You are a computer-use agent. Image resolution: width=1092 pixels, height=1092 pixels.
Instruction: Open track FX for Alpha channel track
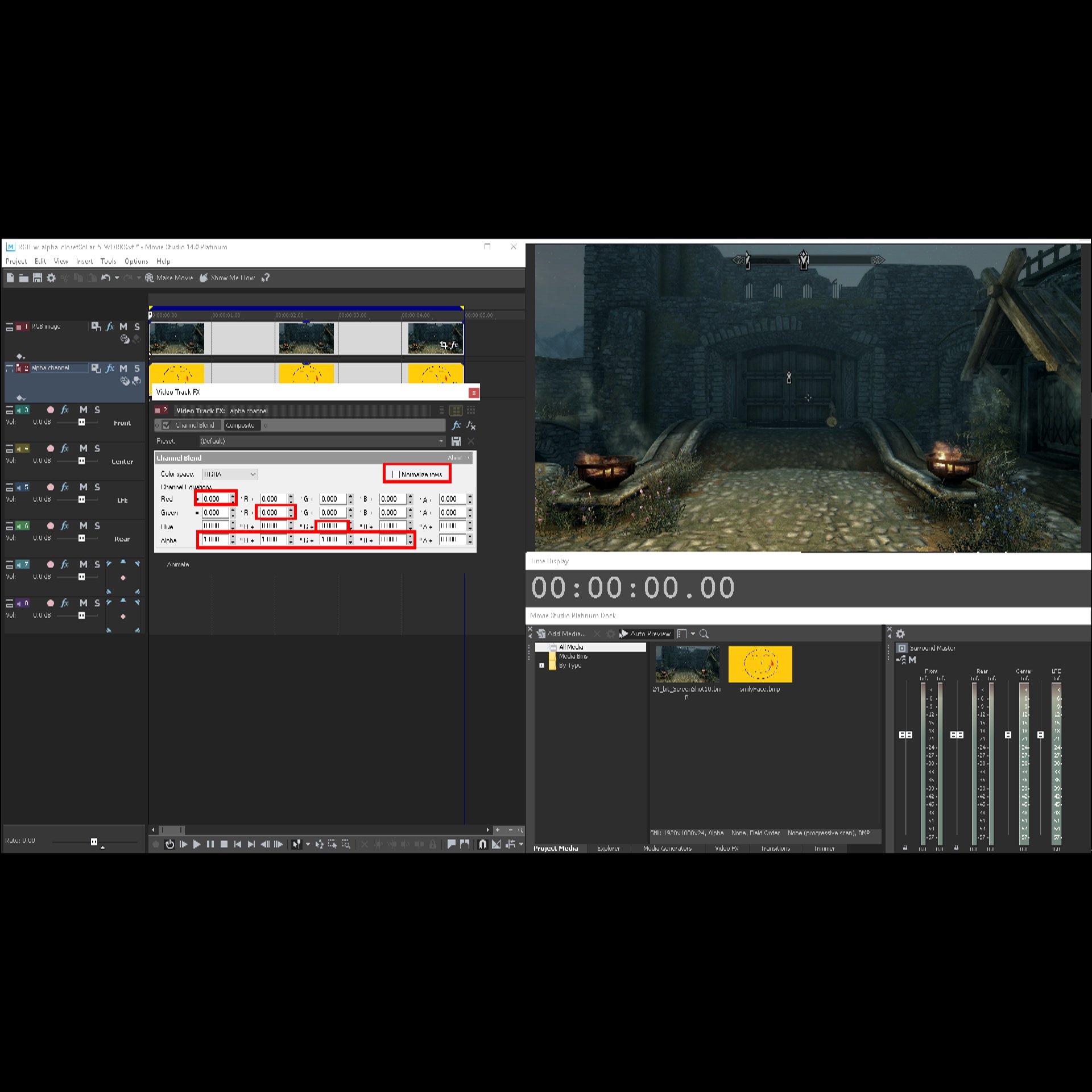click(x=110, y=369)
